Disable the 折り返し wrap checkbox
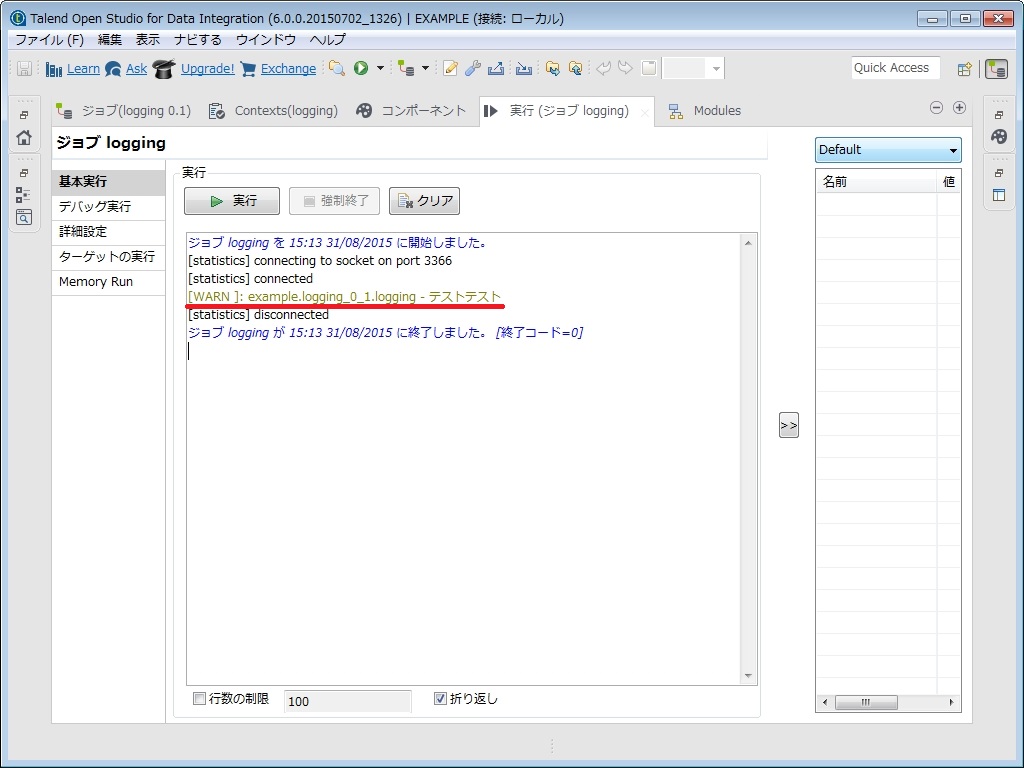The height and width of the screenshot is (768, 1024). coord(439,698)
